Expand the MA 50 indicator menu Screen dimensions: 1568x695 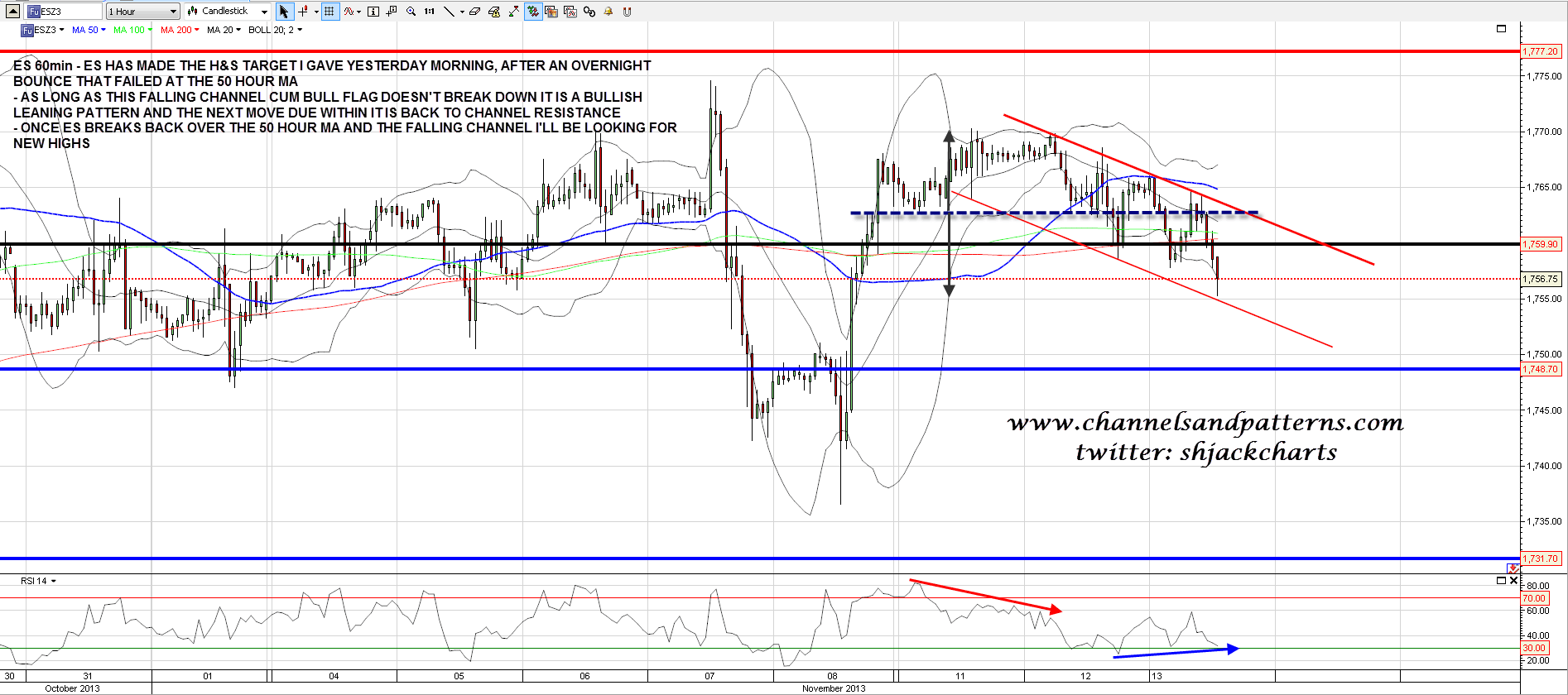[x=89, y=30]
